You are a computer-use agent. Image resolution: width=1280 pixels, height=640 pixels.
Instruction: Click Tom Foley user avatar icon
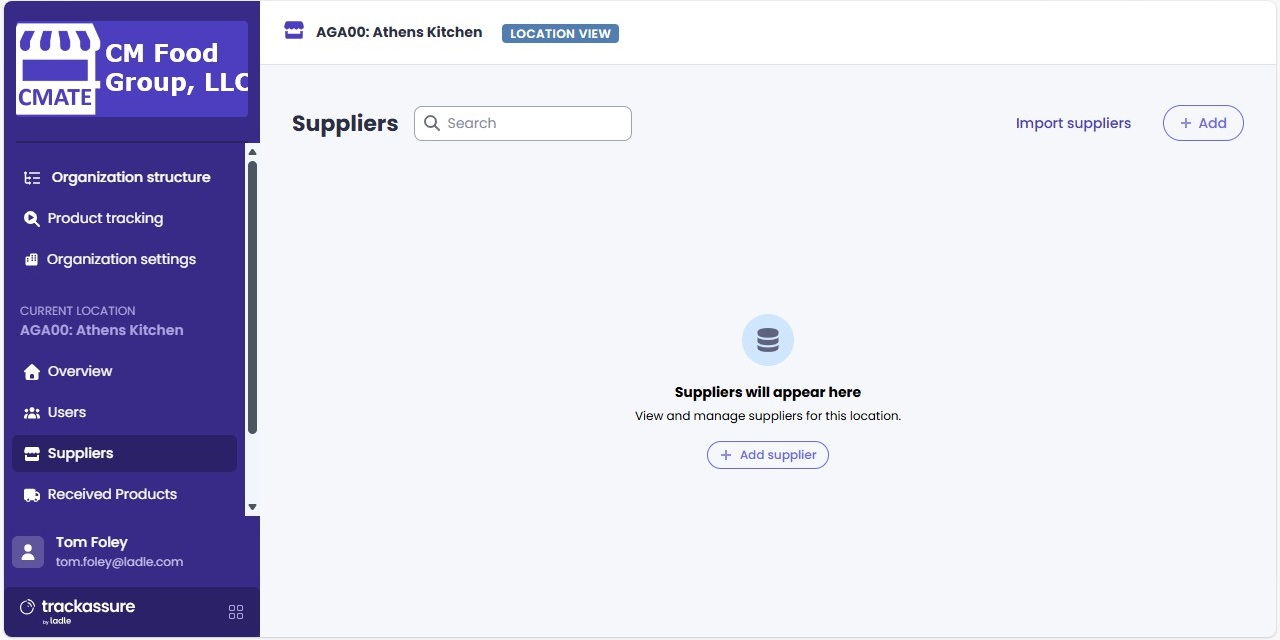[28, 552]
